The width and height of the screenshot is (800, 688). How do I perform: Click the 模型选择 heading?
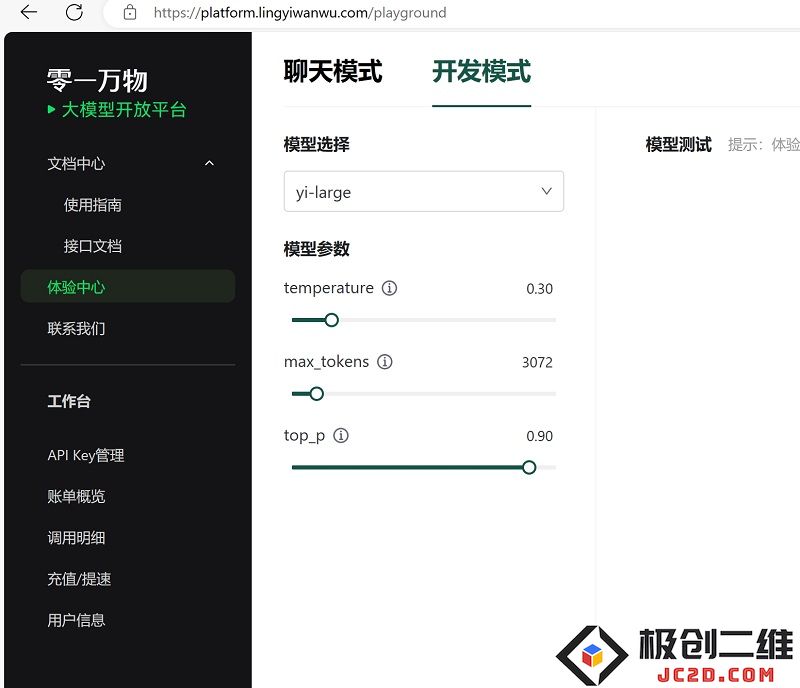[x=316, y=144]
